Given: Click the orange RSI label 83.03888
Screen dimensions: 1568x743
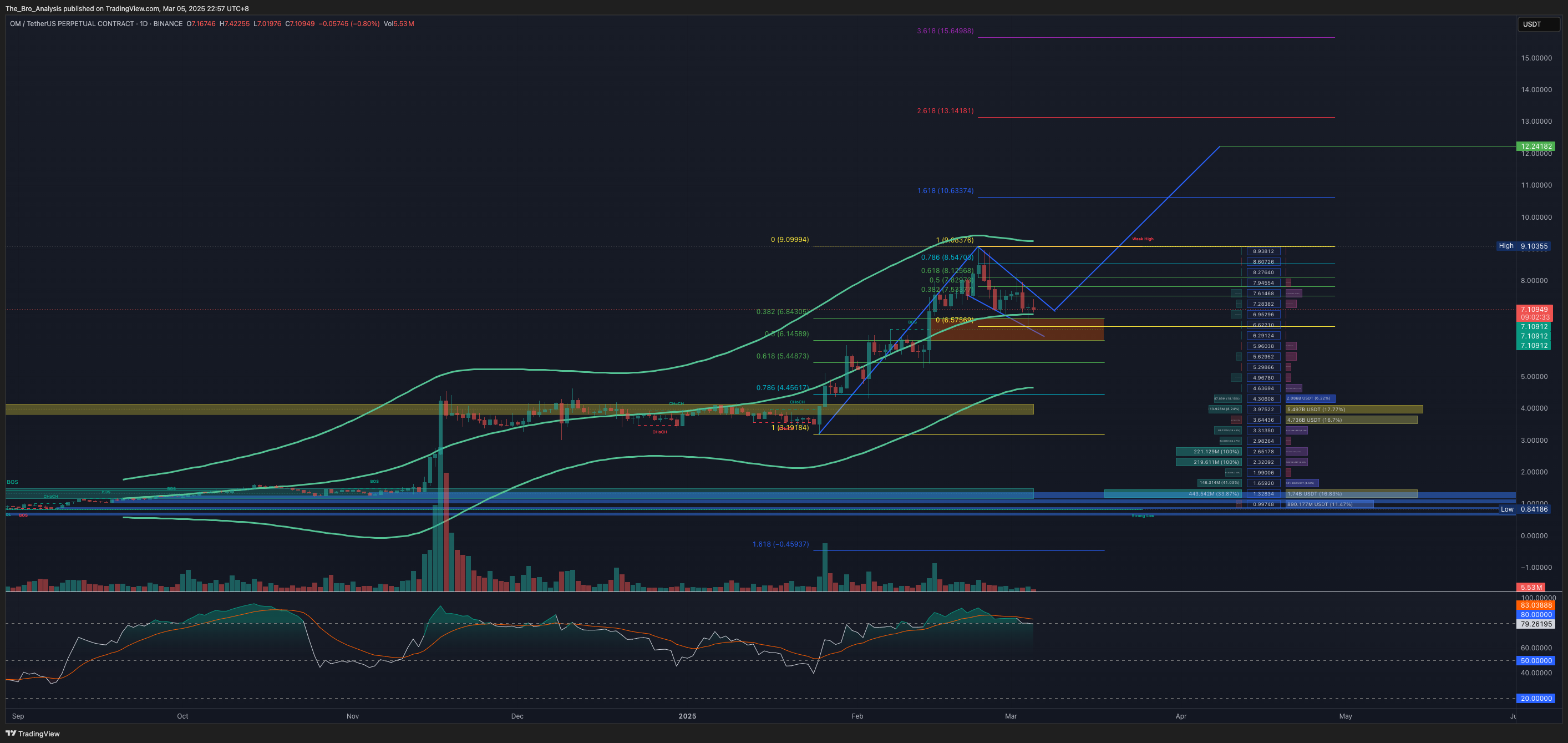Looking at the screenshot, I should (1536, 605).
